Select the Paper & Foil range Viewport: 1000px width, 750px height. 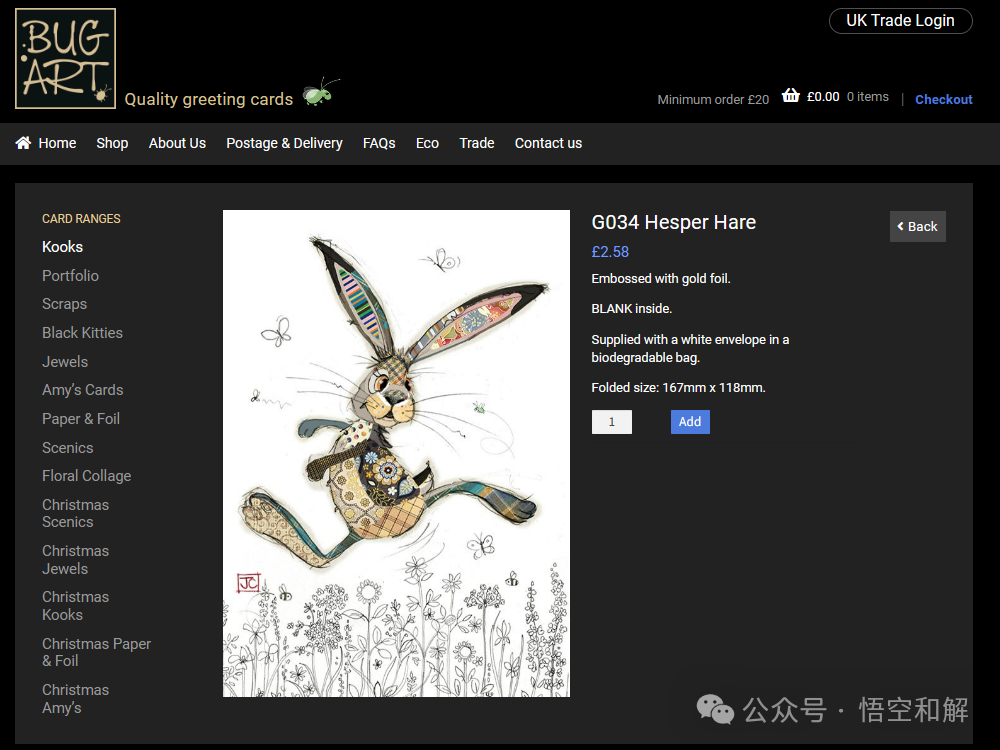click(x=81, y=419)
